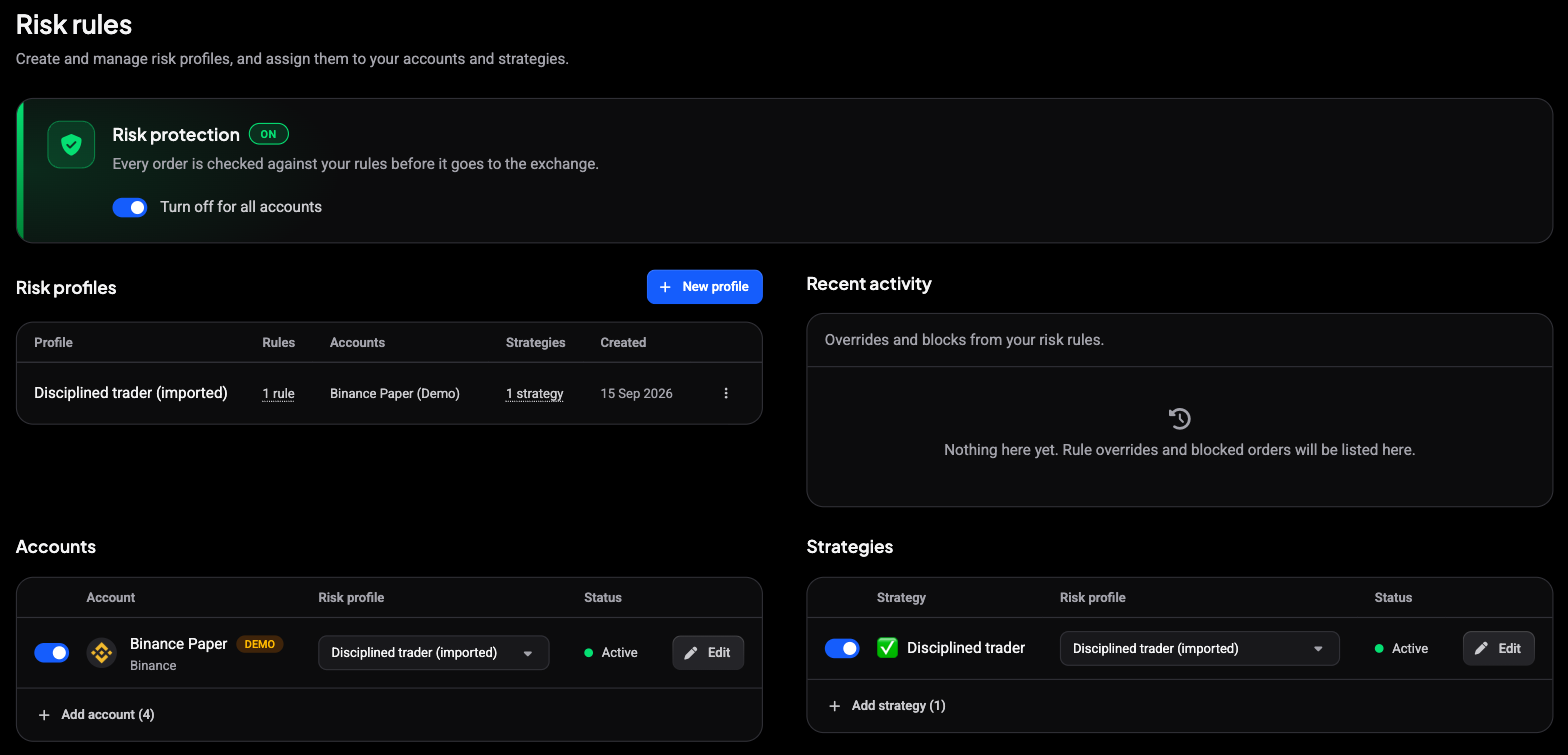
Task: Click the plus icon next to Add strategy
Action: [835, 706]
